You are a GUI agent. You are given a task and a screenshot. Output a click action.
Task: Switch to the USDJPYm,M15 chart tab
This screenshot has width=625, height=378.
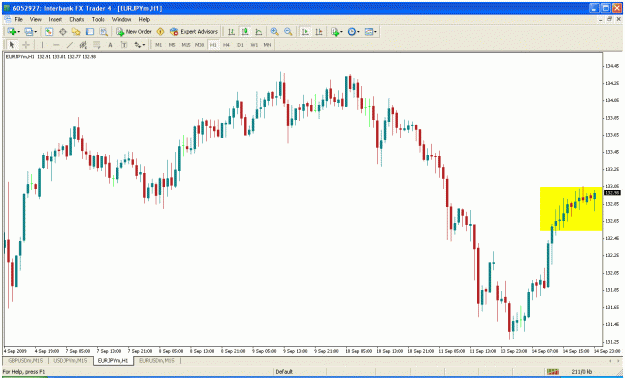[70, 360]
